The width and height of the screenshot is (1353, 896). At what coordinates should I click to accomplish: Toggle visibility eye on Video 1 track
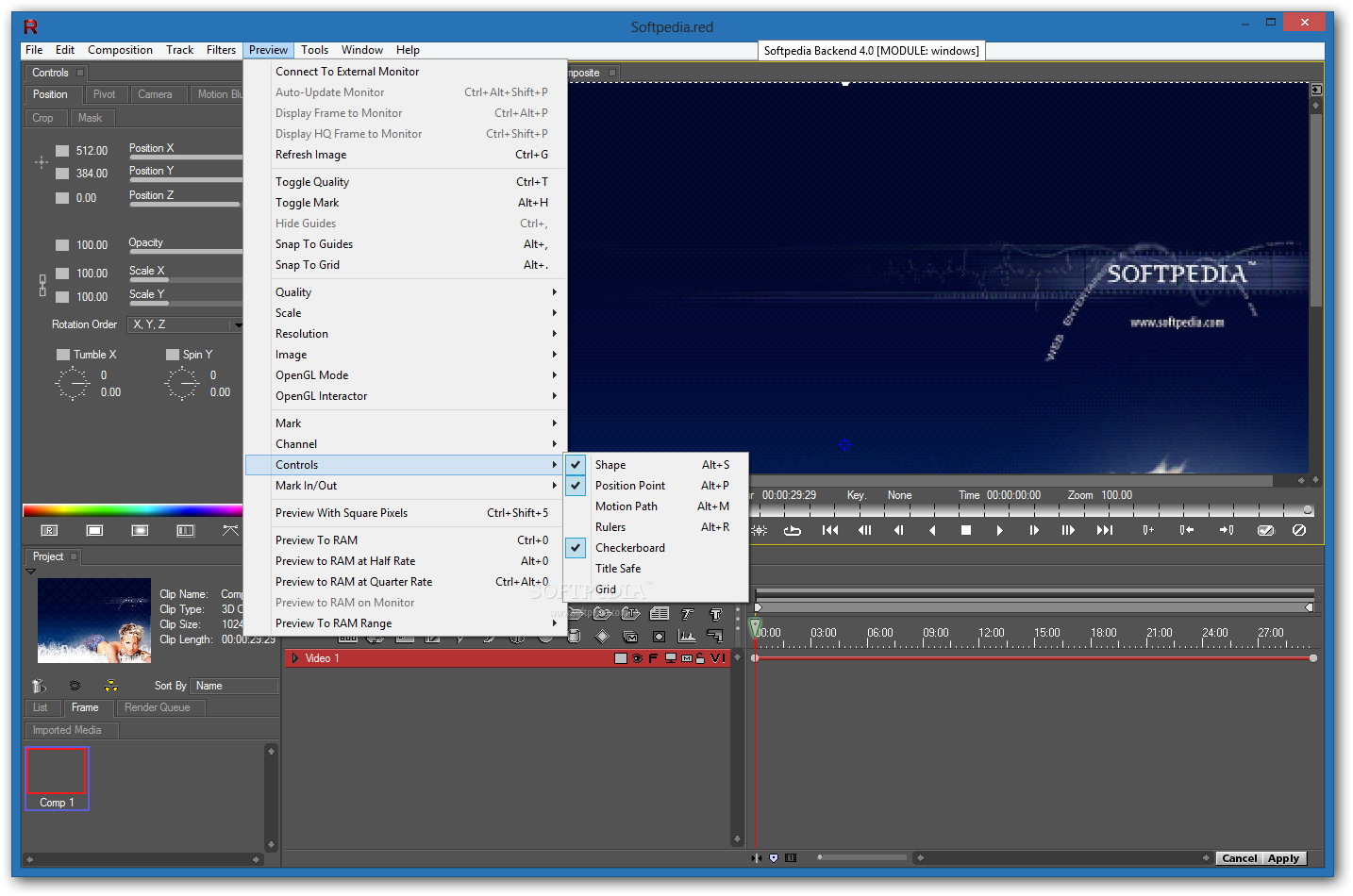(x=637, y=658)
